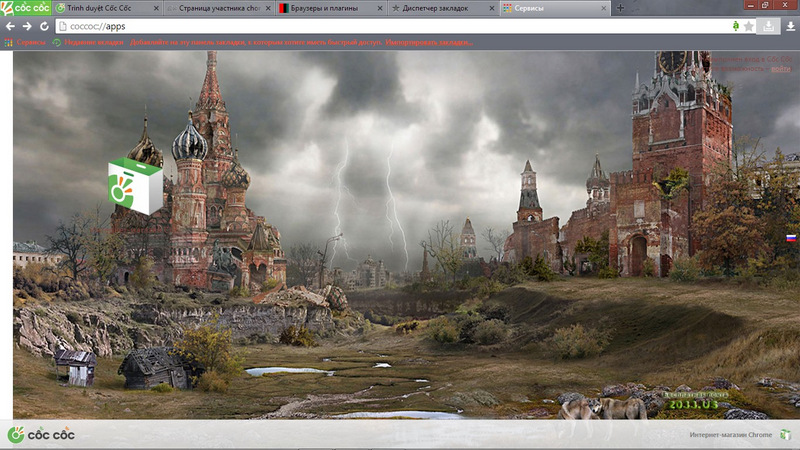Screen dimensions: 800x450
Task: Click the download arrow at toolbar end
Action: [790, 26]
